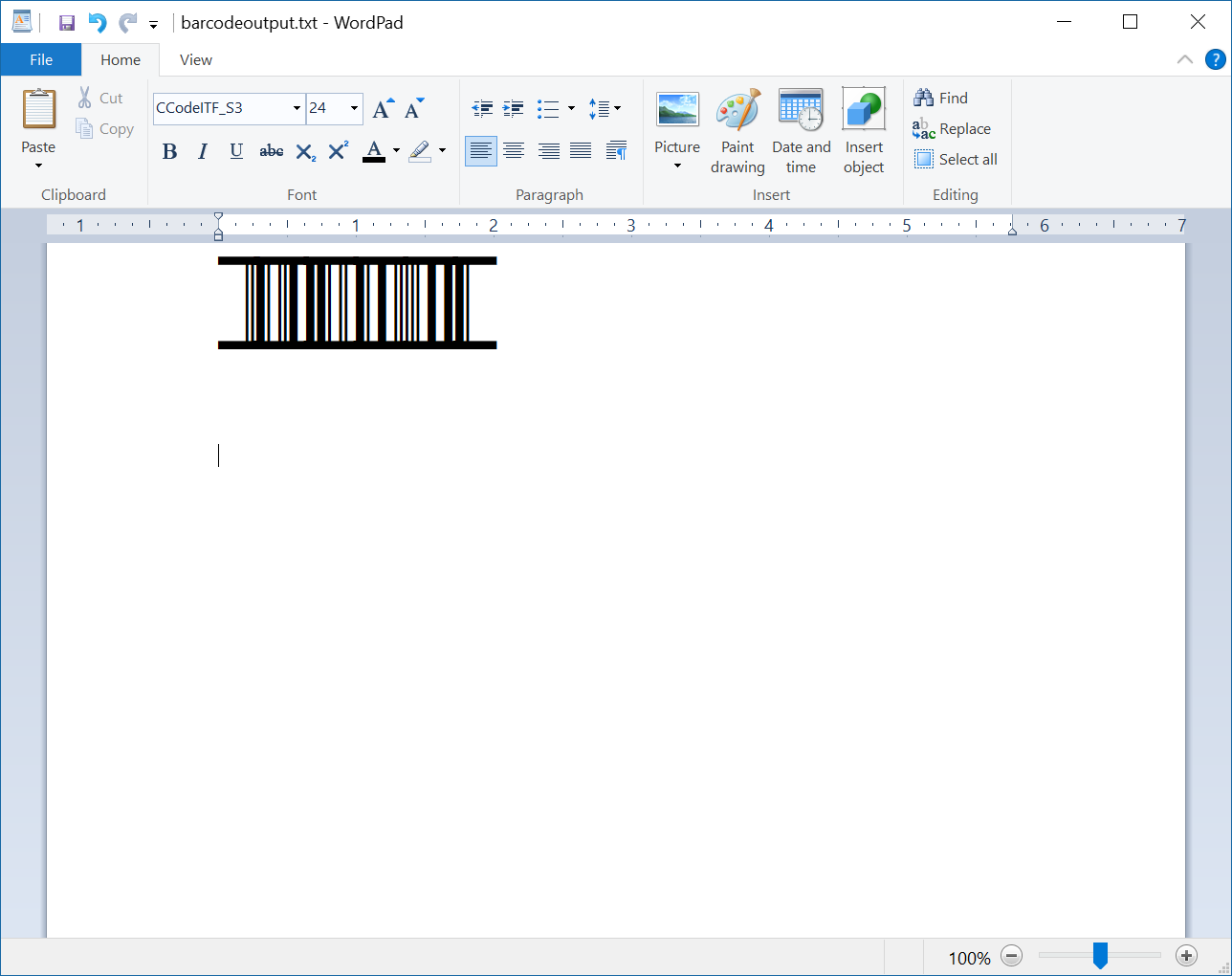Open Customize Quick Access Toolbar arrow
The width and height of the screenshot is (1232, 976).
pyautogui.click(x=153, y=25)
